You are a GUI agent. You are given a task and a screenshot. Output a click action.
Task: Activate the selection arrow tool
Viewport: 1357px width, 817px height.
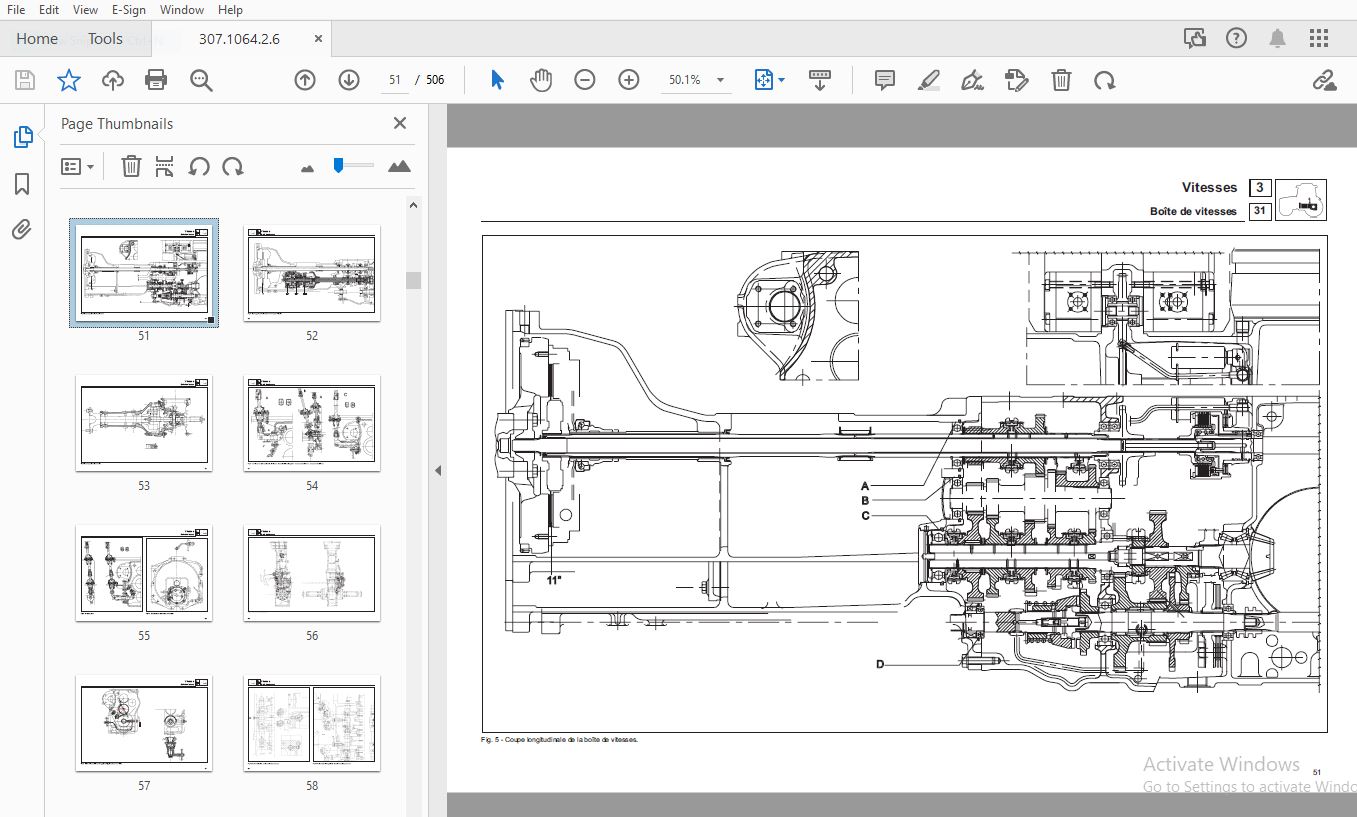497,80
